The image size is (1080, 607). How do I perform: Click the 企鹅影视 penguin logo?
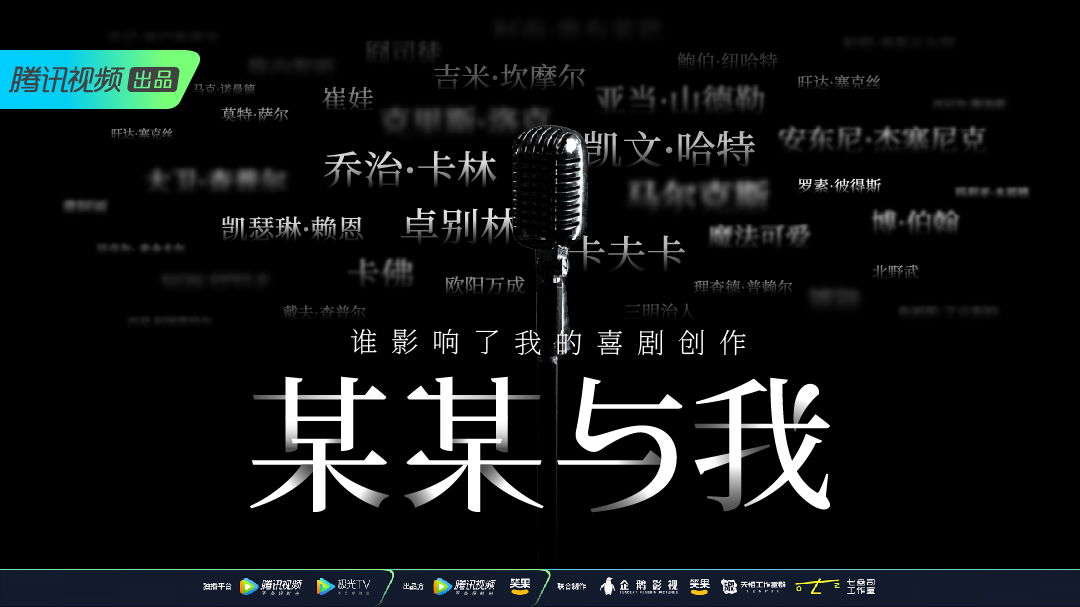[639, 586]
